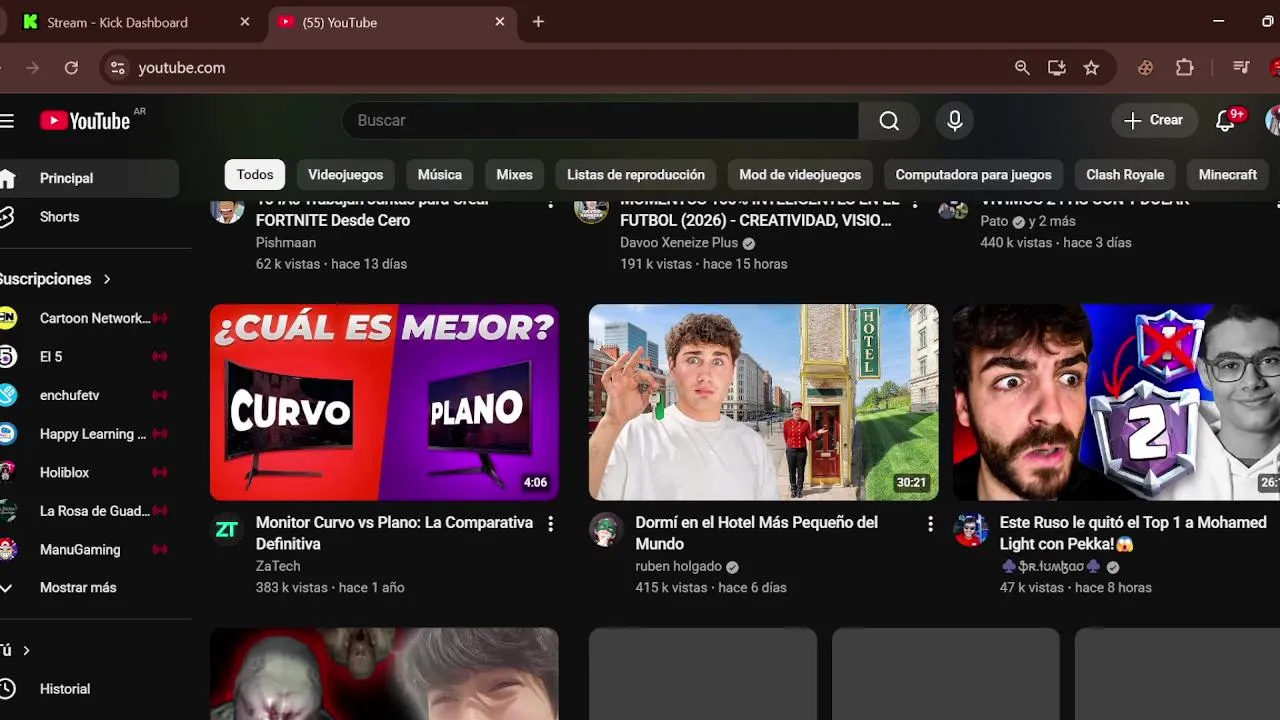Image resolution: width=1280 pixels, height=720 pixels.
Task: Click the Crear button
Action: coord(1153,120)
